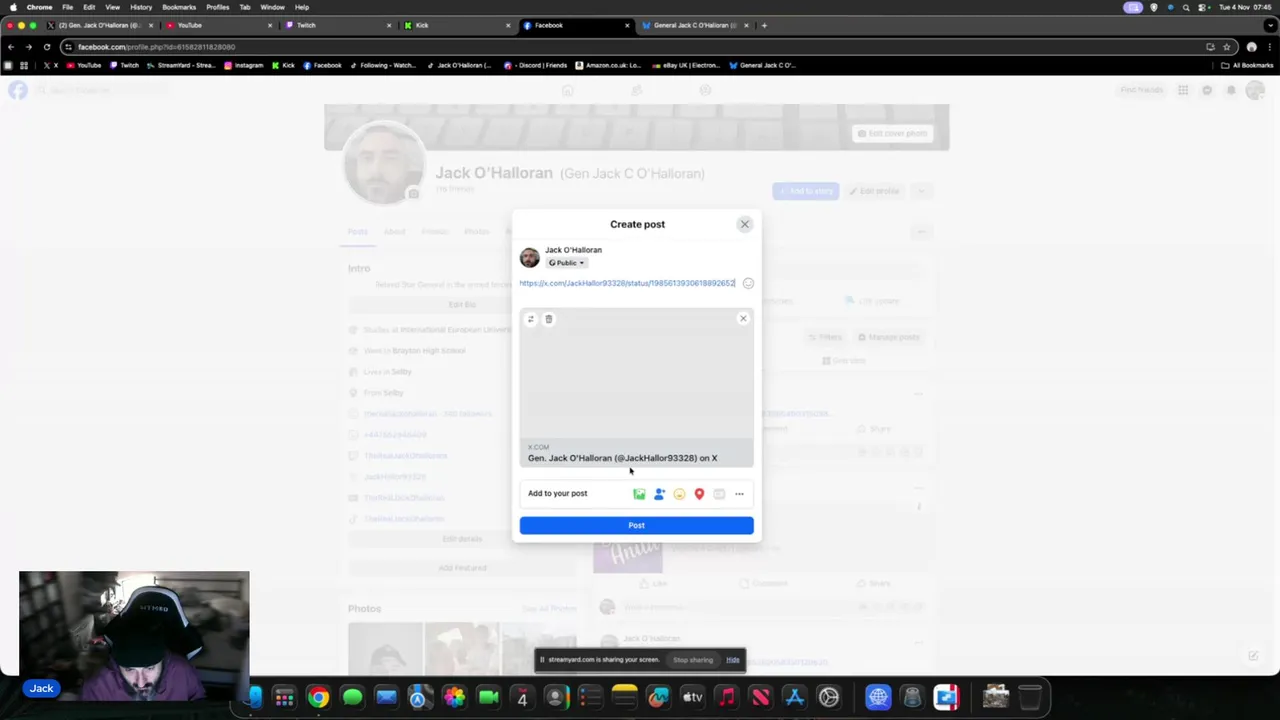
Task: Click the blue Post button
Action: coord(636,525)
